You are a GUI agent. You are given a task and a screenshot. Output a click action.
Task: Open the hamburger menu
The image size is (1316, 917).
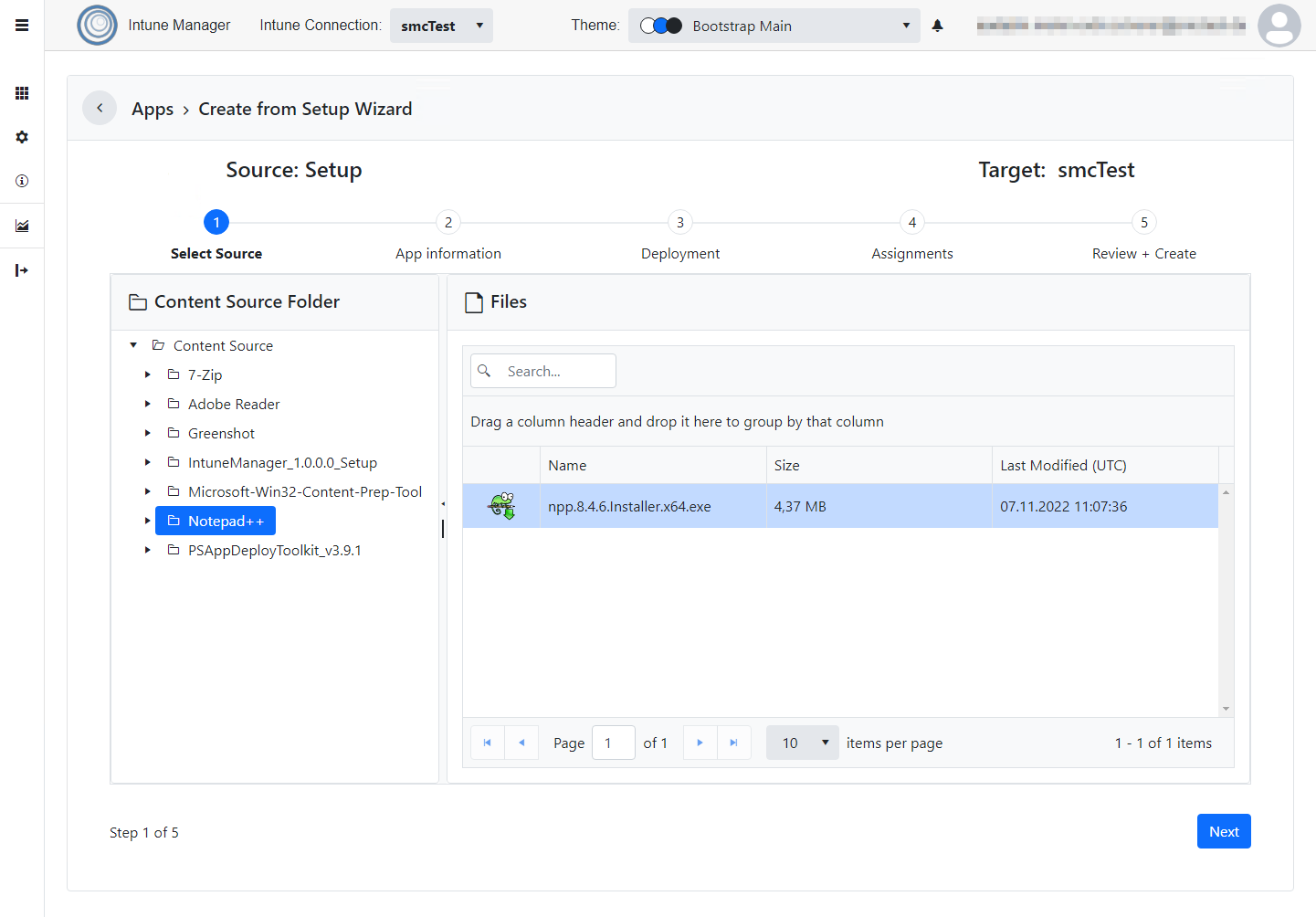click(22, 26)
